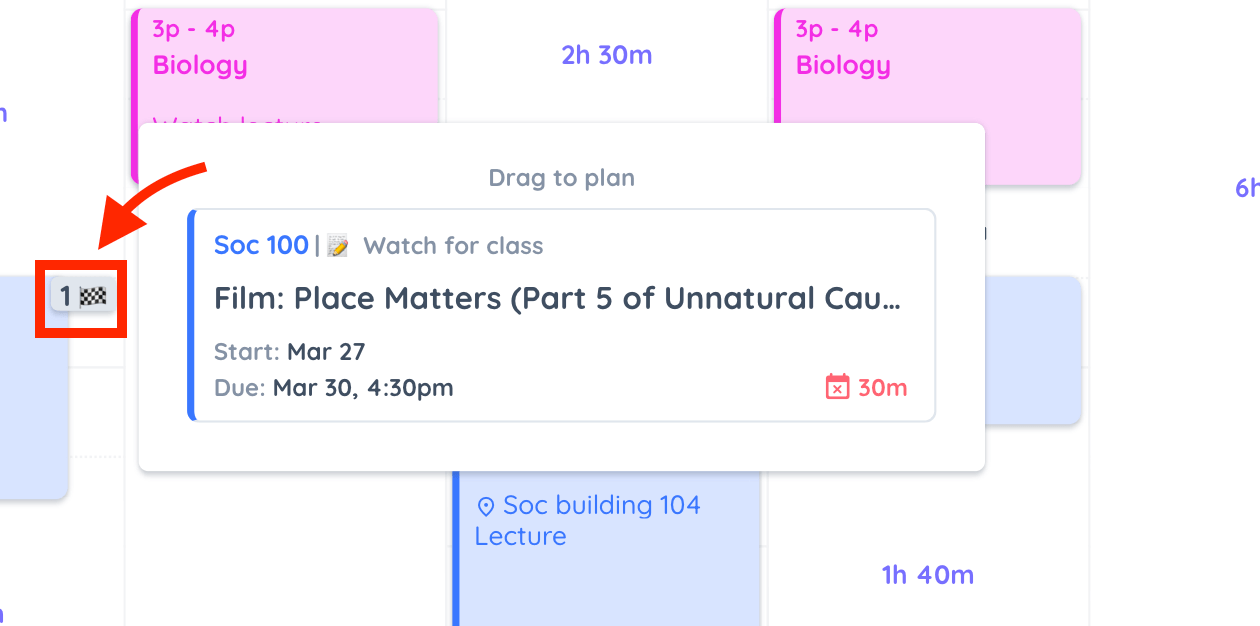Select the 2h 30m free time label
The height and width of the screenshot is (626, 1260).
[x=607, y=55]
